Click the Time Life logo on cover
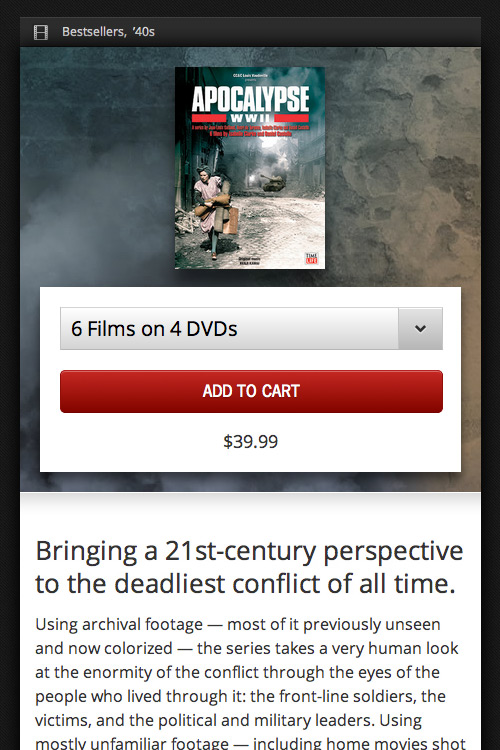 [311, 258]
